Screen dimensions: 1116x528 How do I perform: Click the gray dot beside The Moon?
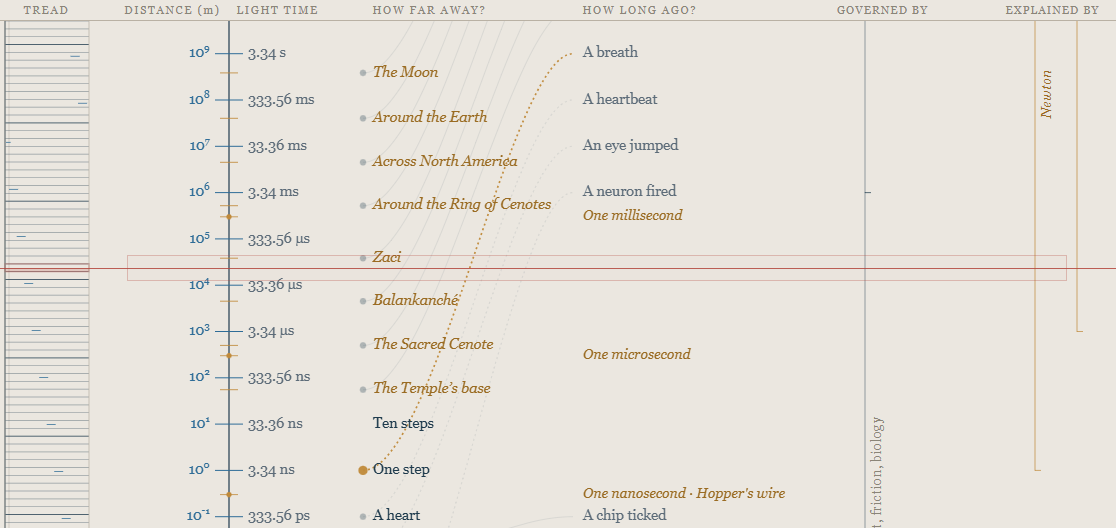[x=363, y=73]
